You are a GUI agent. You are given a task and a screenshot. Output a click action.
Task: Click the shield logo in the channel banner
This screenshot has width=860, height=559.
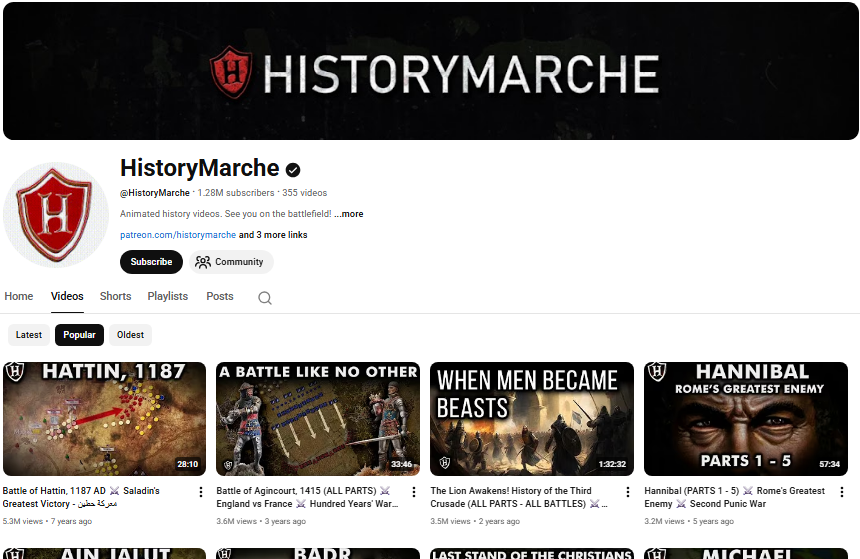coord(231,72)
